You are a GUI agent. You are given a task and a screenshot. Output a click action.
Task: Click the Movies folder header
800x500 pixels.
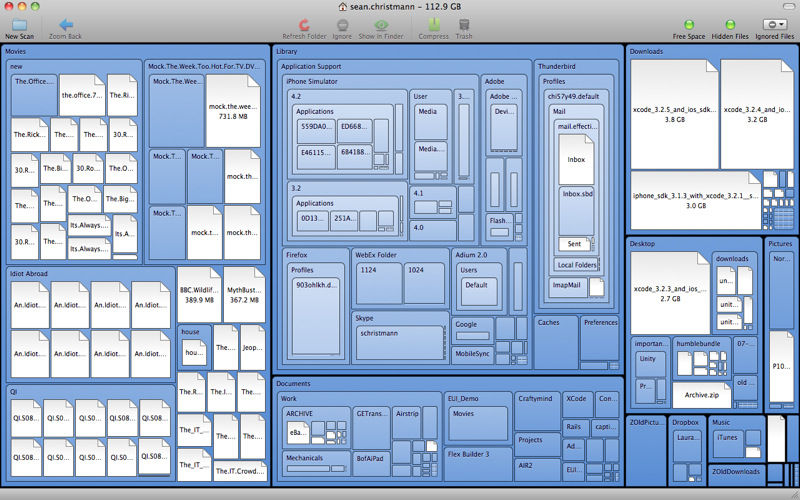(15, 52)
